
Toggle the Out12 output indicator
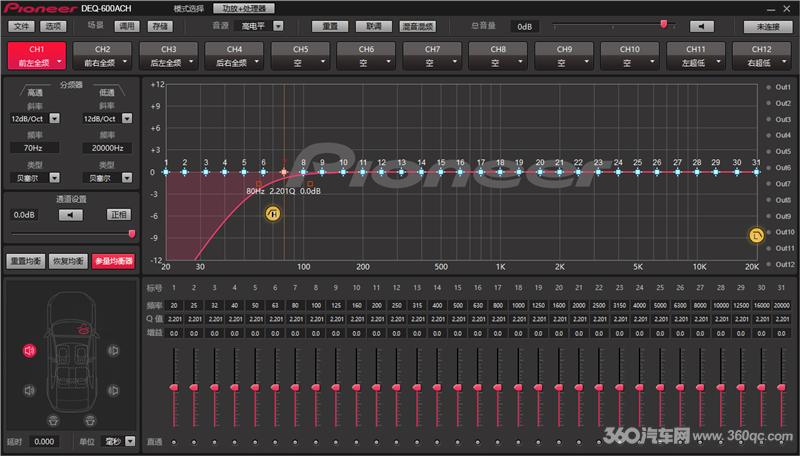(x=768, y=265)
